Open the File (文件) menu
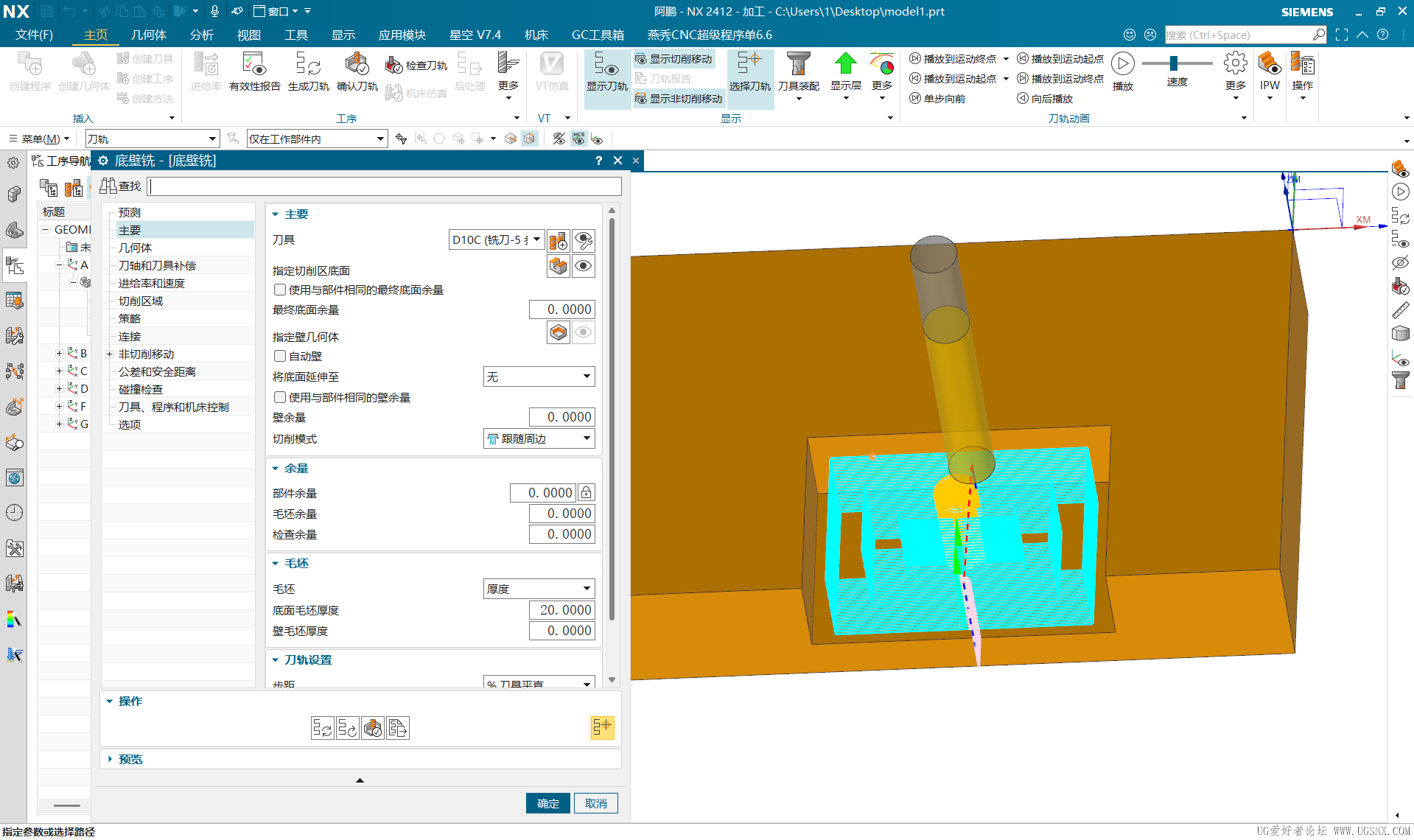Image resolution: width=1414 pixels, height=840 pixels. [x=34, y=35]
